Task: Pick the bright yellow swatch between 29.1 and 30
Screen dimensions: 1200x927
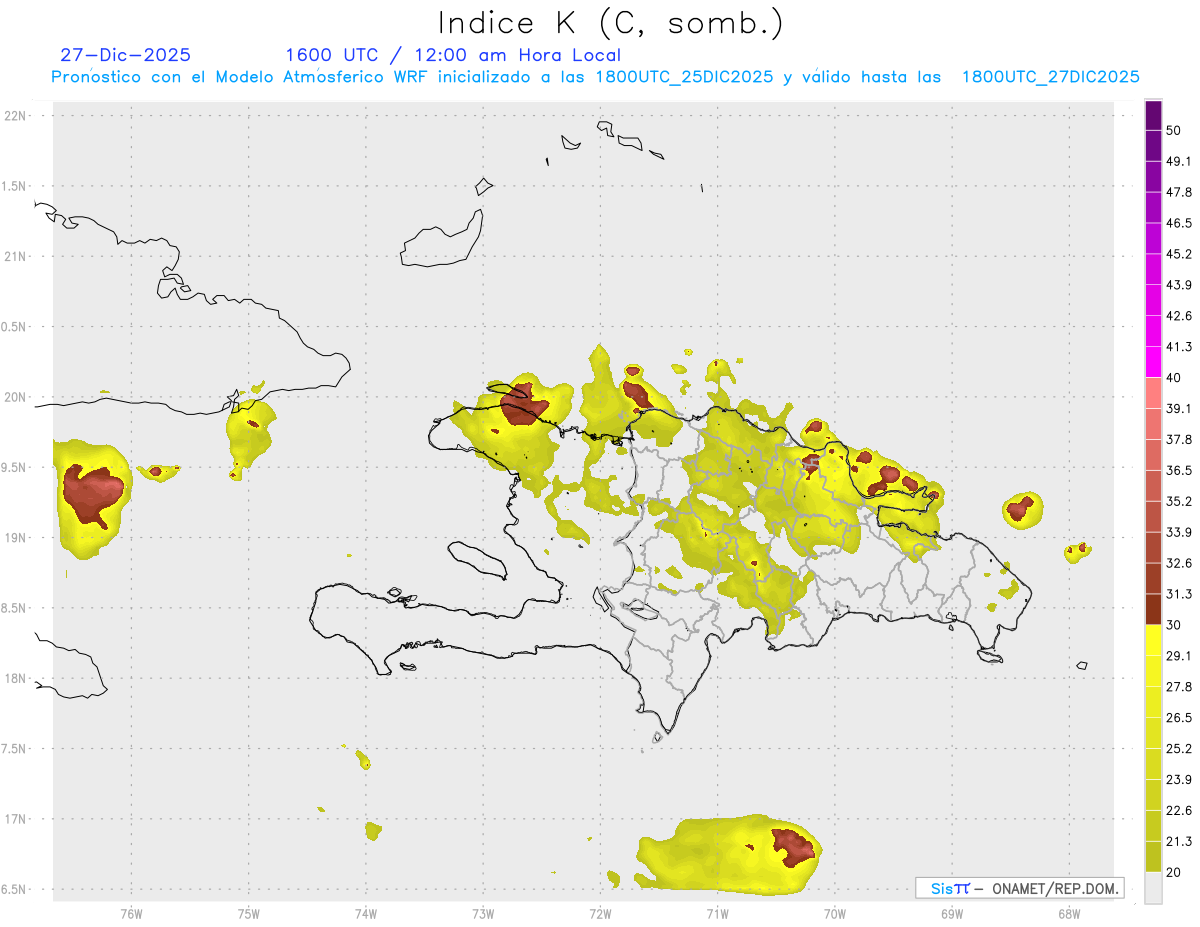Action: 1153,640
